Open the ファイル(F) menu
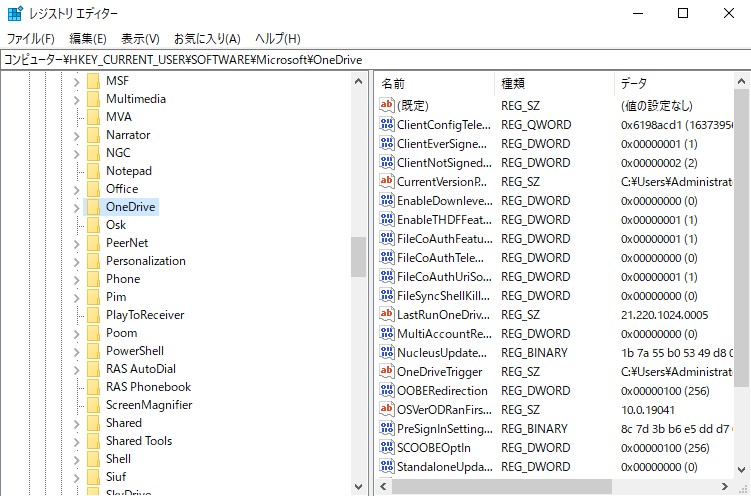 pos(31,38)
